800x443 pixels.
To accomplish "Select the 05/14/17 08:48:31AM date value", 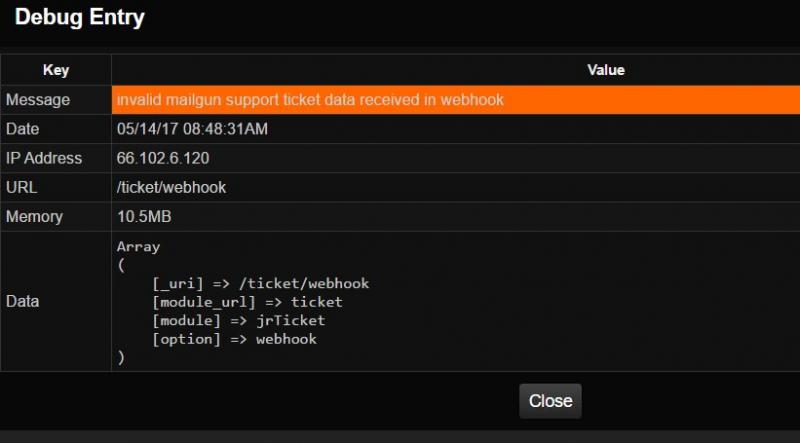I will (192, 129).
